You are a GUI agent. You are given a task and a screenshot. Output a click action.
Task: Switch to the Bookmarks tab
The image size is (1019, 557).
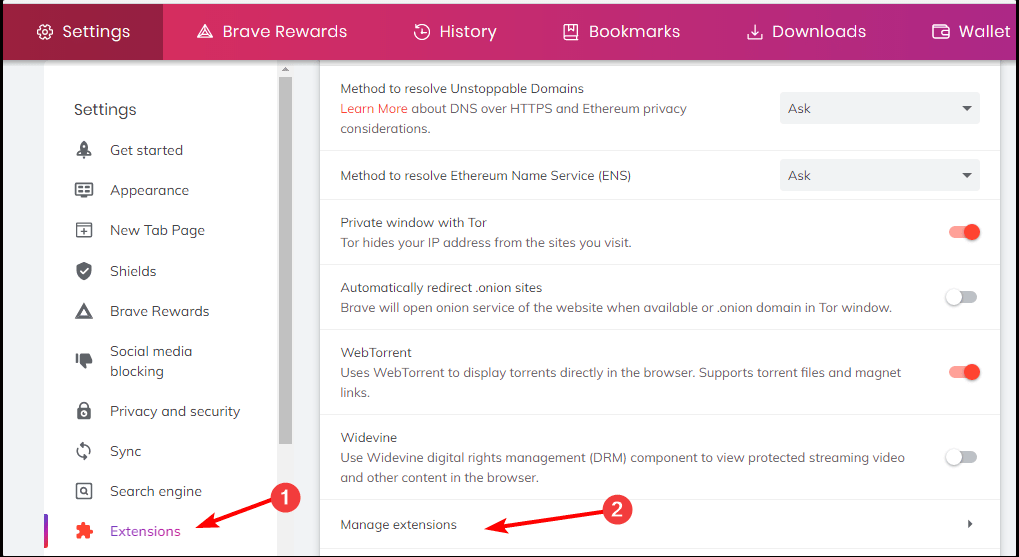[x=622, y=32]
